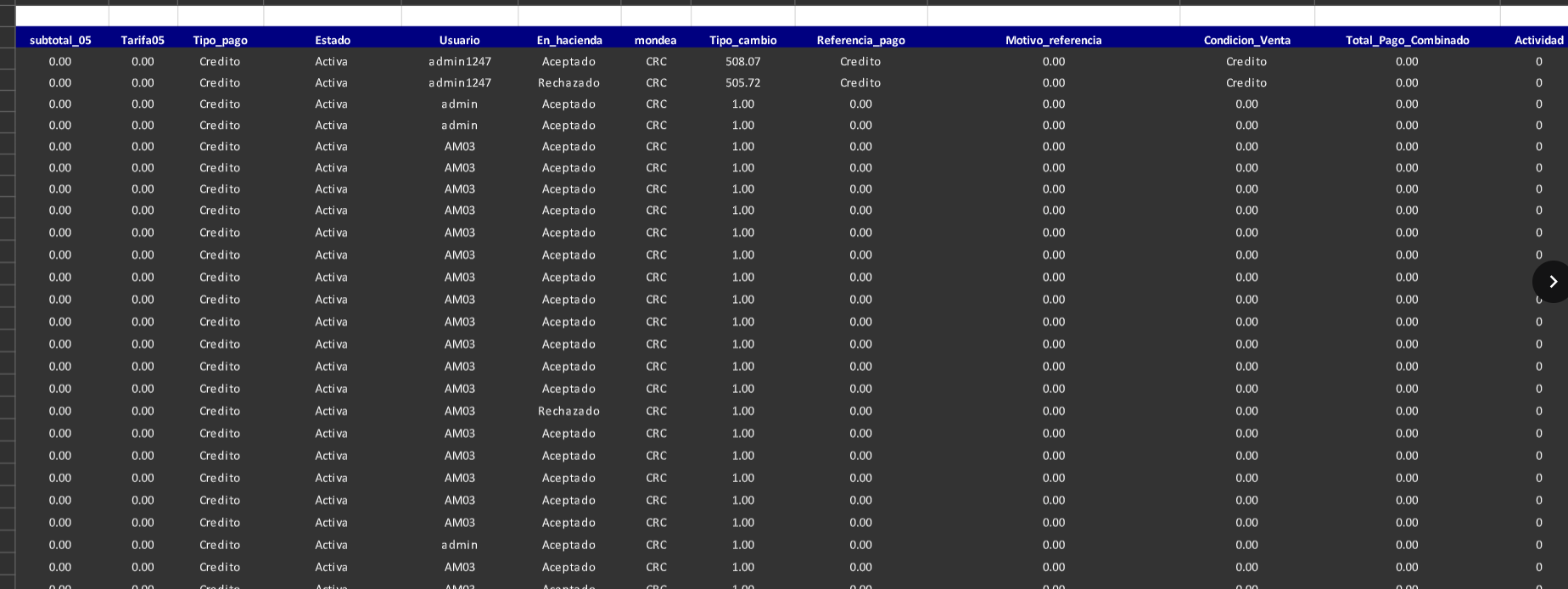Click the Usuario column header
Viewport: 1568px width, 589px height.
pos(459,40)
